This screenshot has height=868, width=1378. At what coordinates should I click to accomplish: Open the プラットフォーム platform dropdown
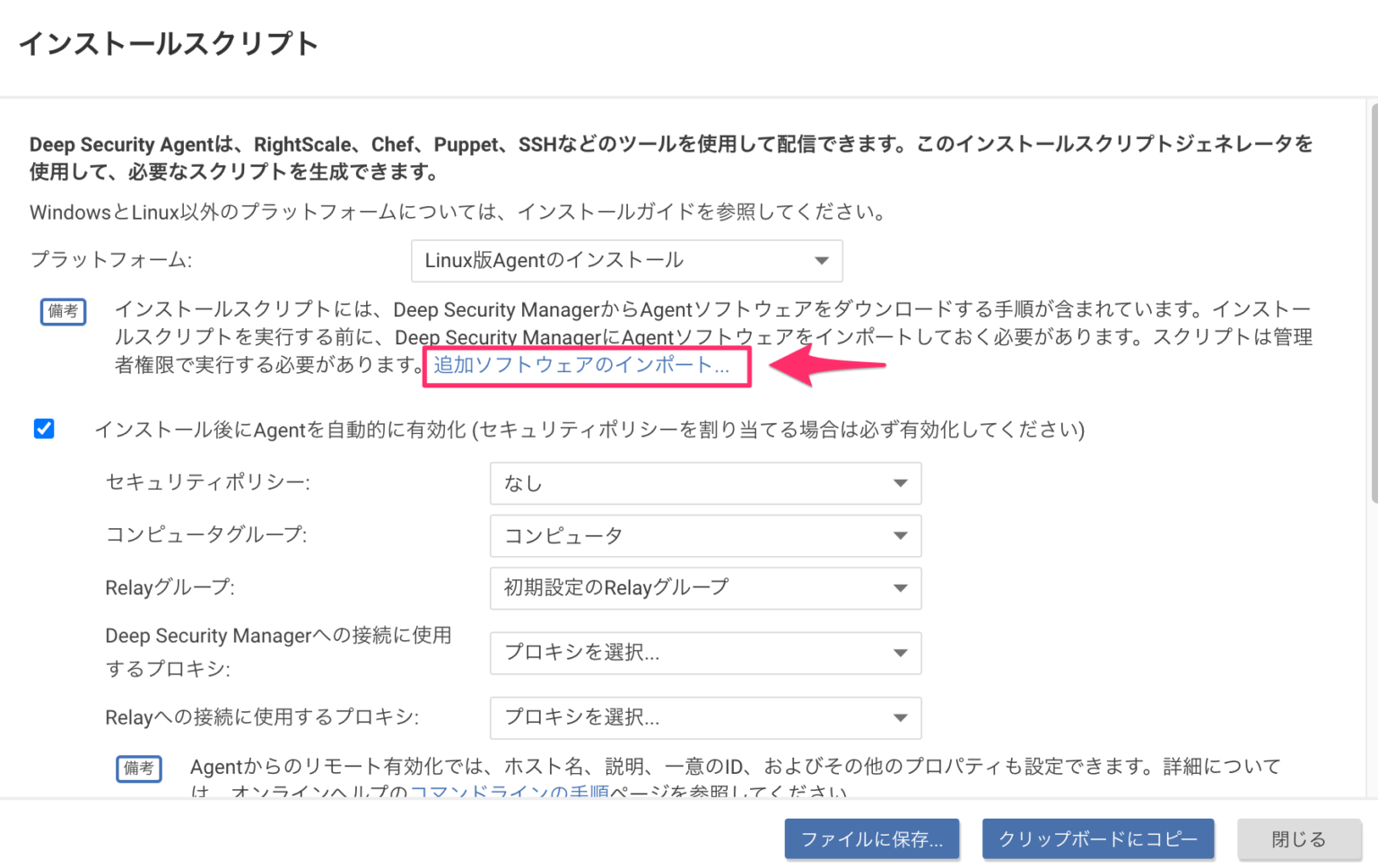click(625, 261)
